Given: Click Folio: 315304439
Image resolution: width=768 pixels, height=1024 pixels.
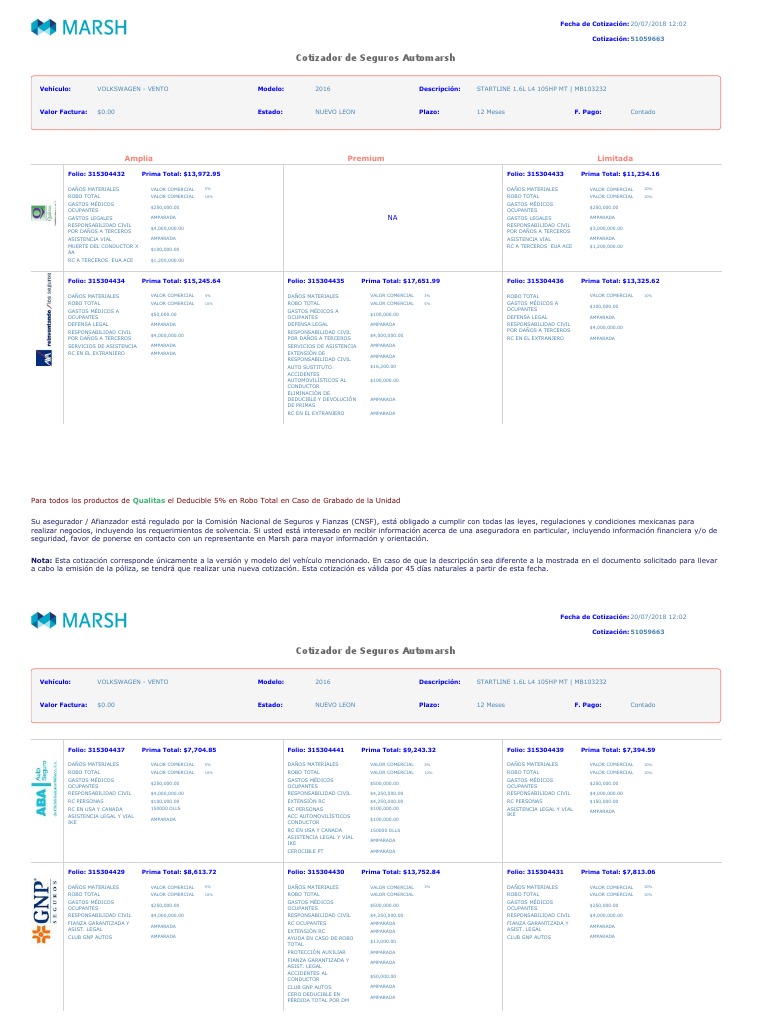Looking at the screenshot, I should point(536,750).
